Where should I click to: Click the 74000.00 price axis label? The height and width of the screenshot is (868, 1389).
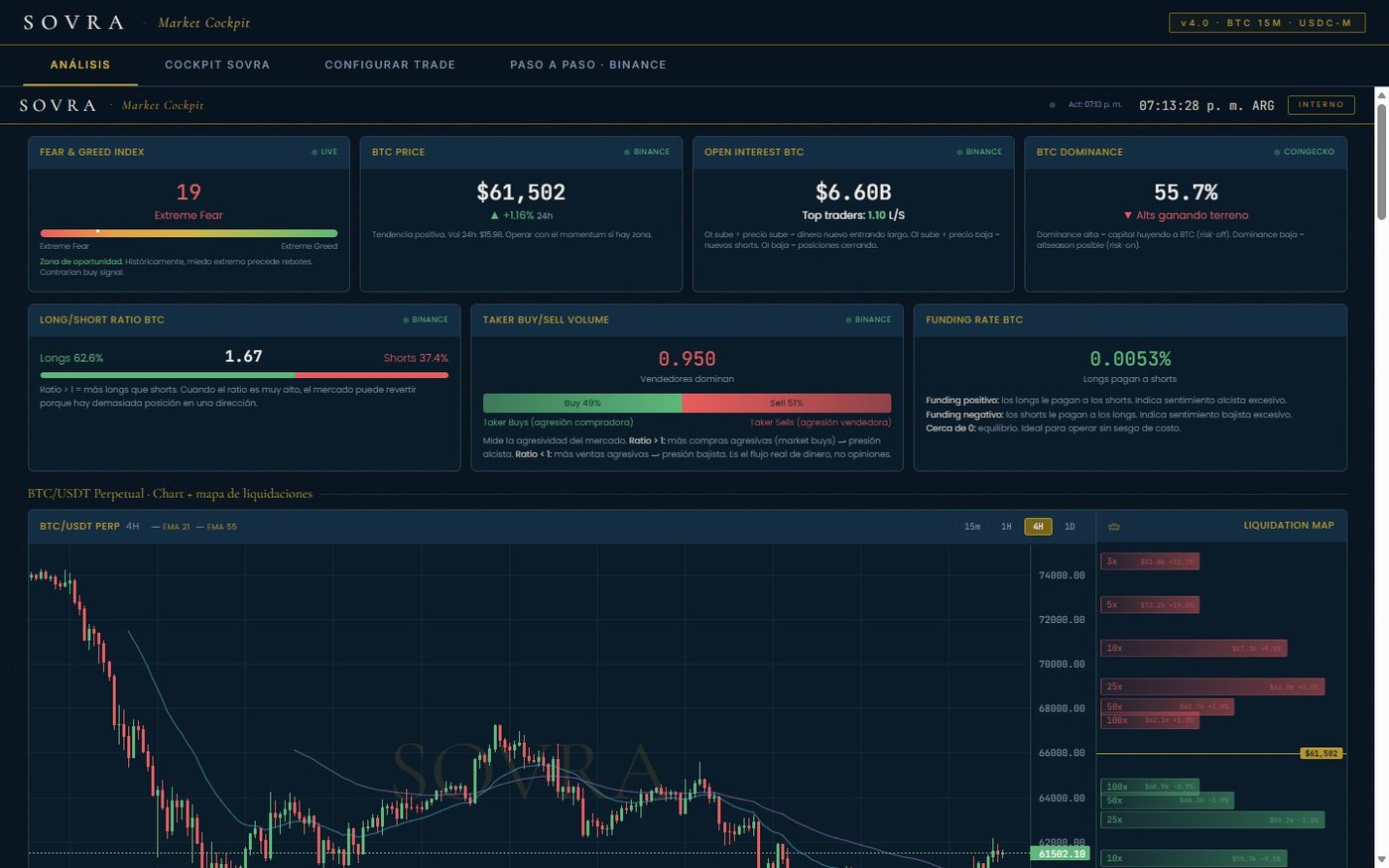point(1062,575)
